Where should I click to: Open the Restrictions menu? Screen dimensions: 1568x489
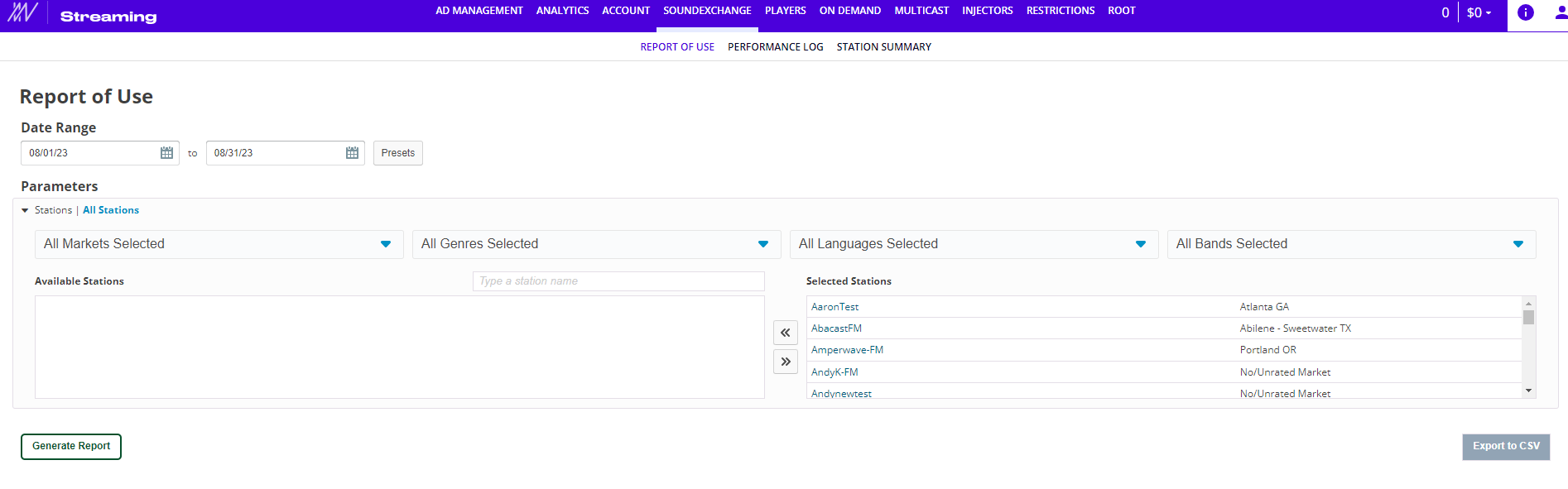(1061, 11)
